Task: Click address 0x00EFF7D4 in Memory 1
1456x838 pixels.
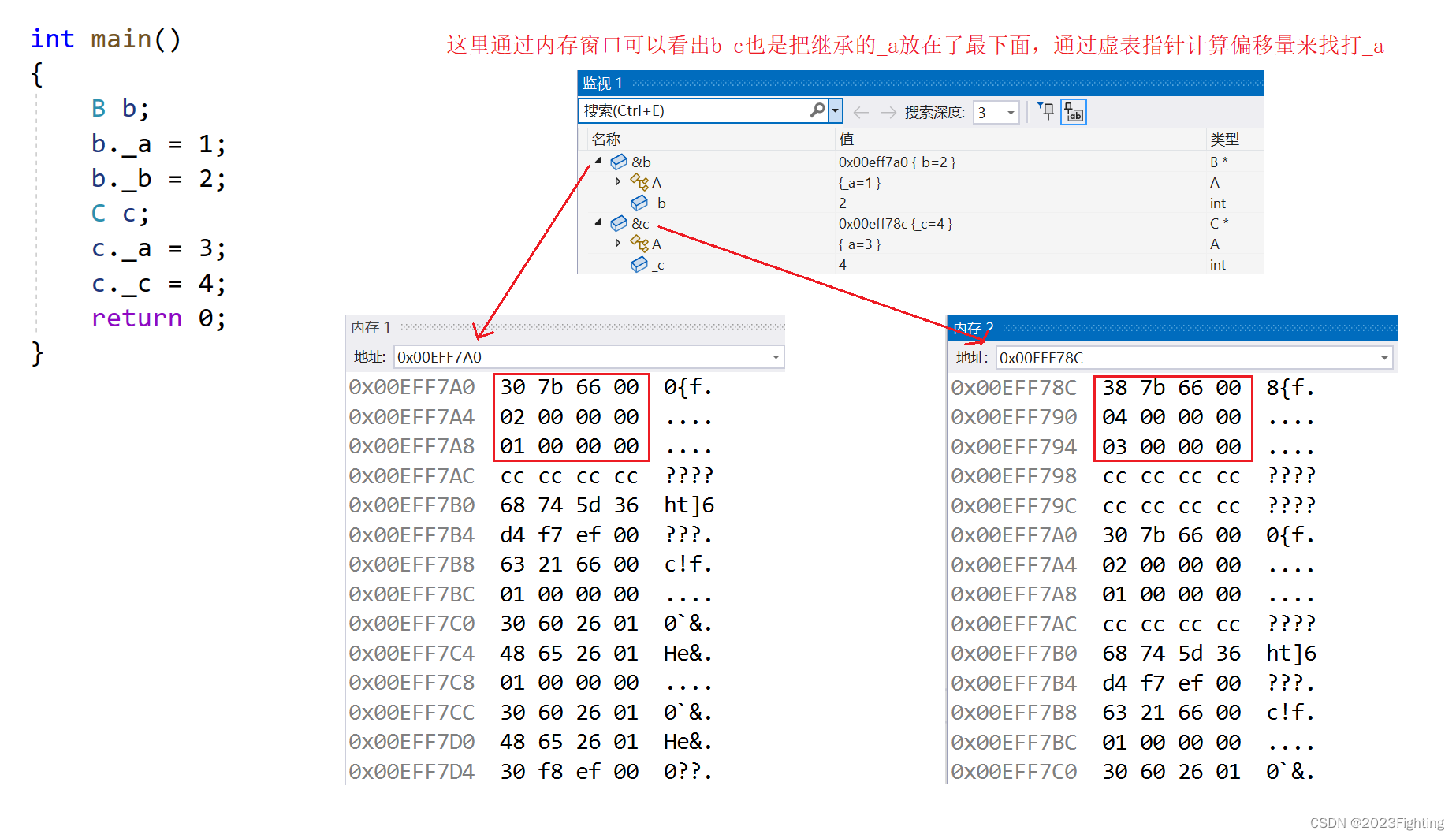Action: tap(411, 772)
